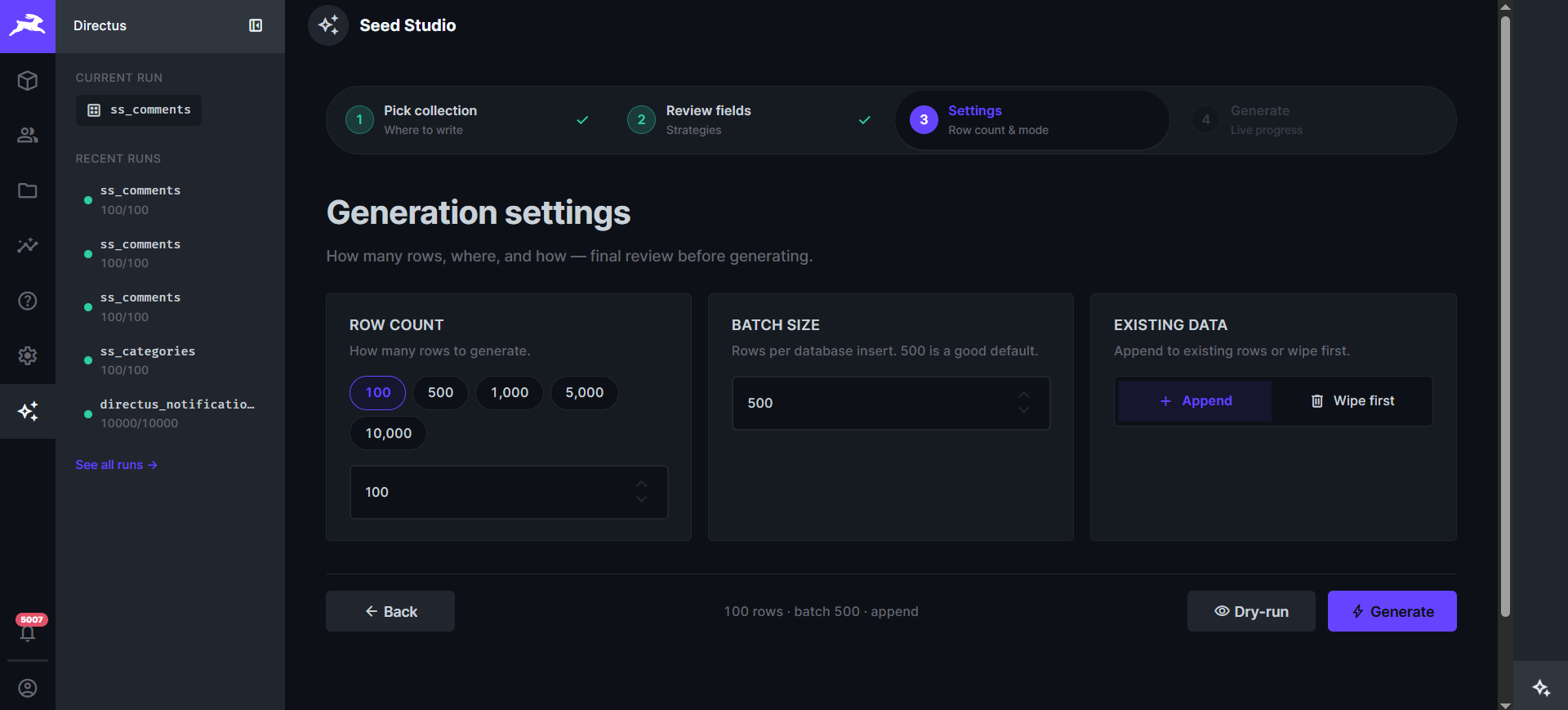Select the Append existing data option

click(1195, 401)
